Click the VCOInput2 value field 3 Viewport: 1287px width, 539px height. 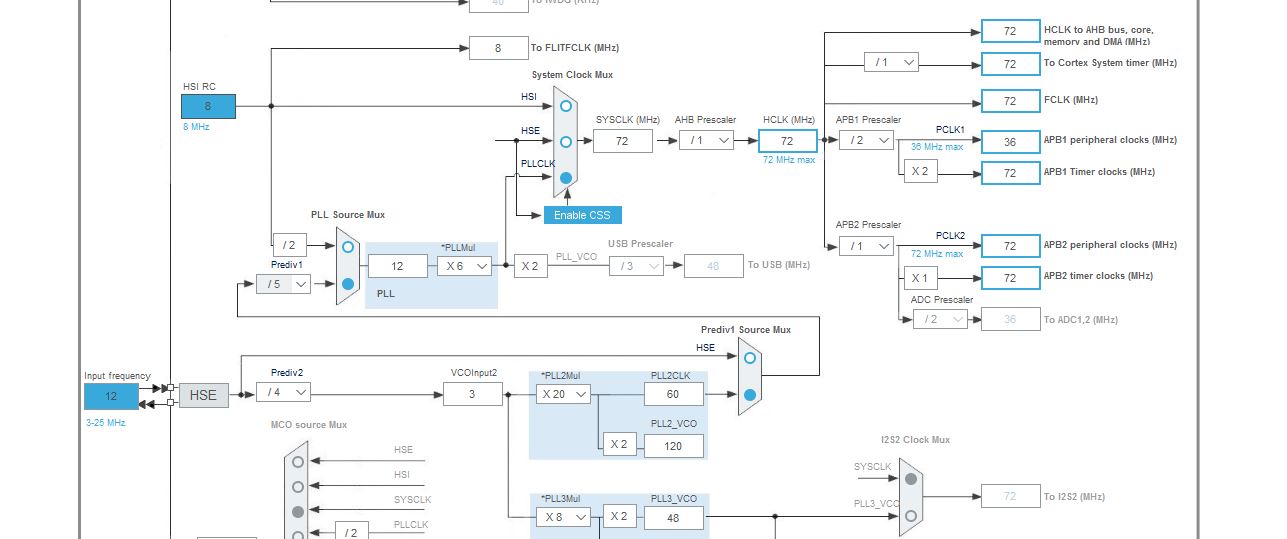[x=473, y=394]
